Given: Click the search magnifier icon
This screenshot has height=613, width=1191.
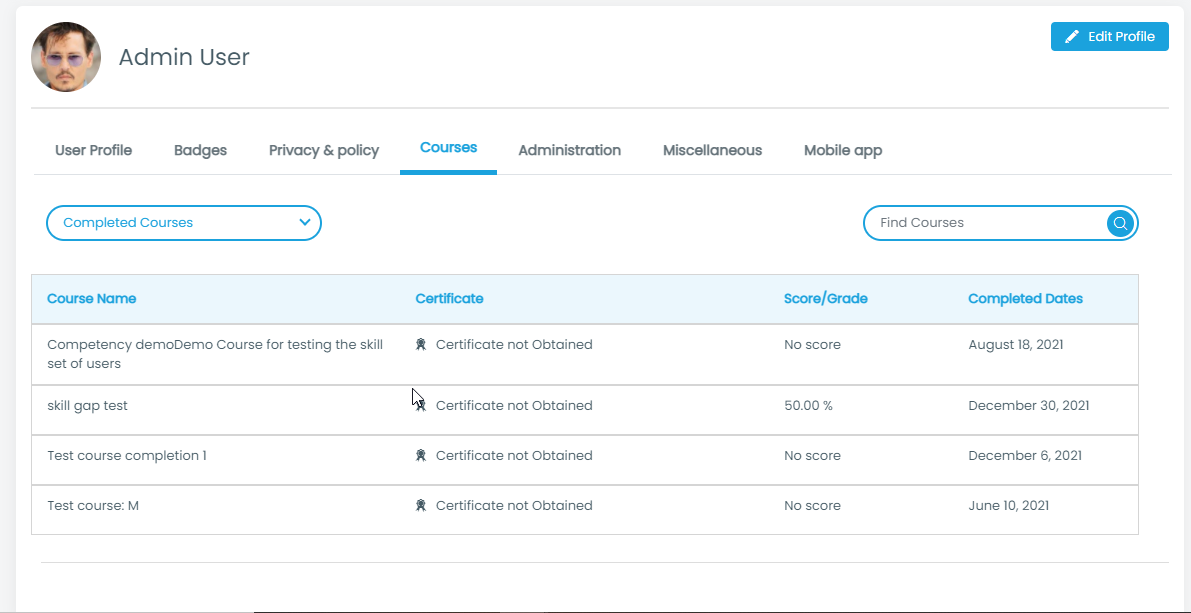Looking at the screenshot, I should pos(1120,223).
